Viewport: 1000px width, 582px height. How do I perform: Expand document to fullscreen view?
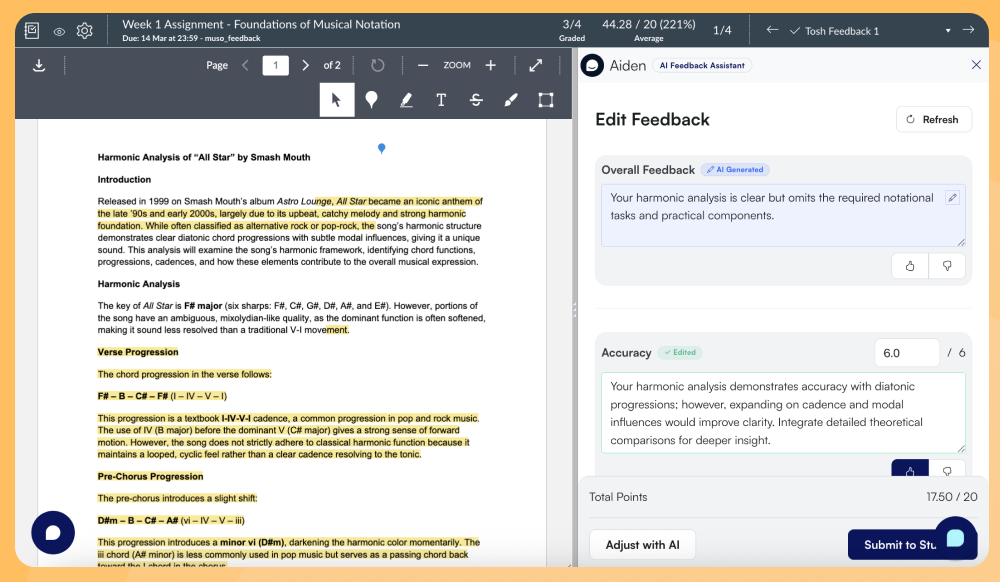coord(536,65)
